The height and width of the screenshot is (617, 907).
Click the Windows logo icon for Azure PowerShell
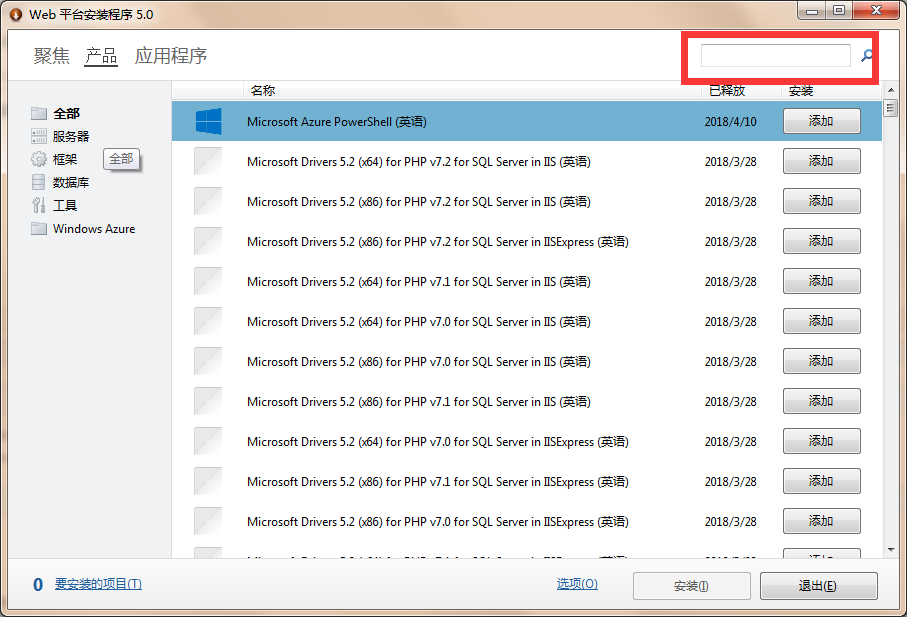point(208,121)
